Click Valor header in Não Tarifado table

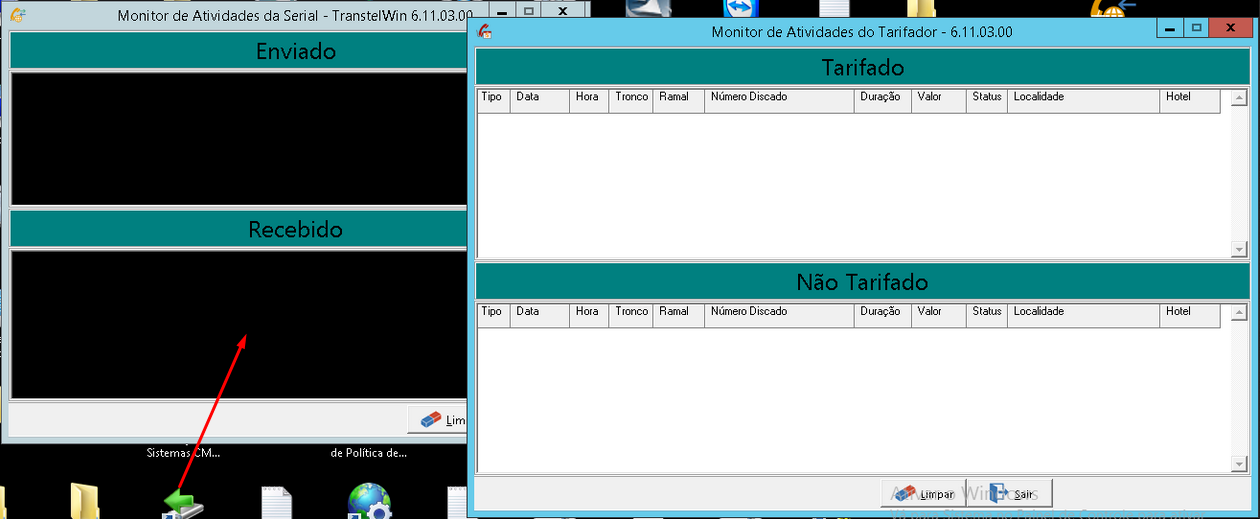coord(939,315)
